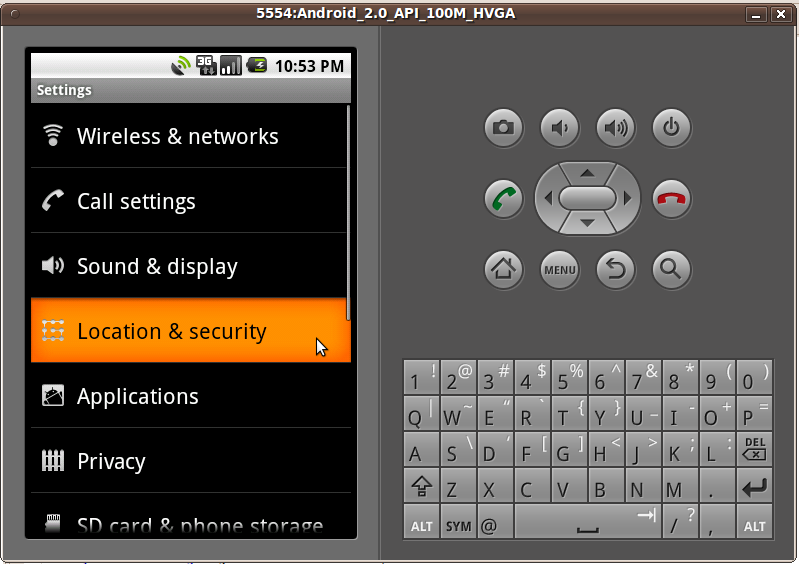The image size is (799, 564).
Task: Click the P = key
Action: (x=755, y=413)
